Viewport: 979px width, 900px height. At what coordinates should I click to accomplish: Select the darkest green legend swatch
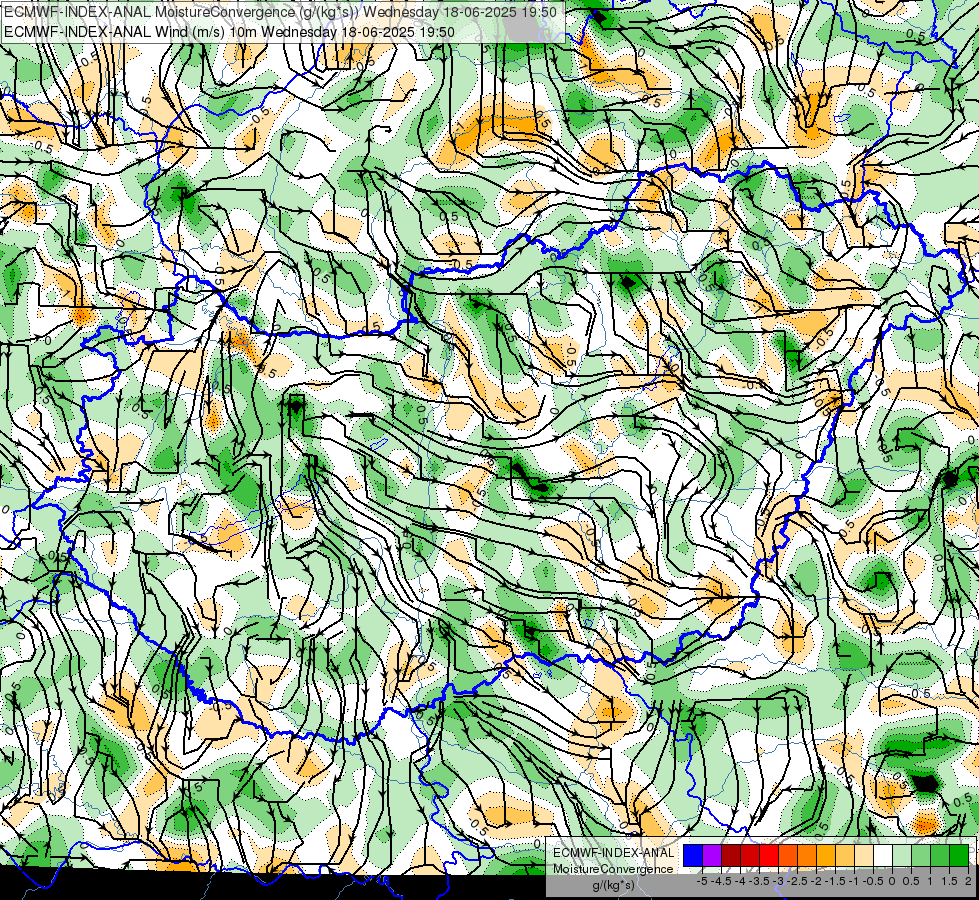tap(959, 856)
